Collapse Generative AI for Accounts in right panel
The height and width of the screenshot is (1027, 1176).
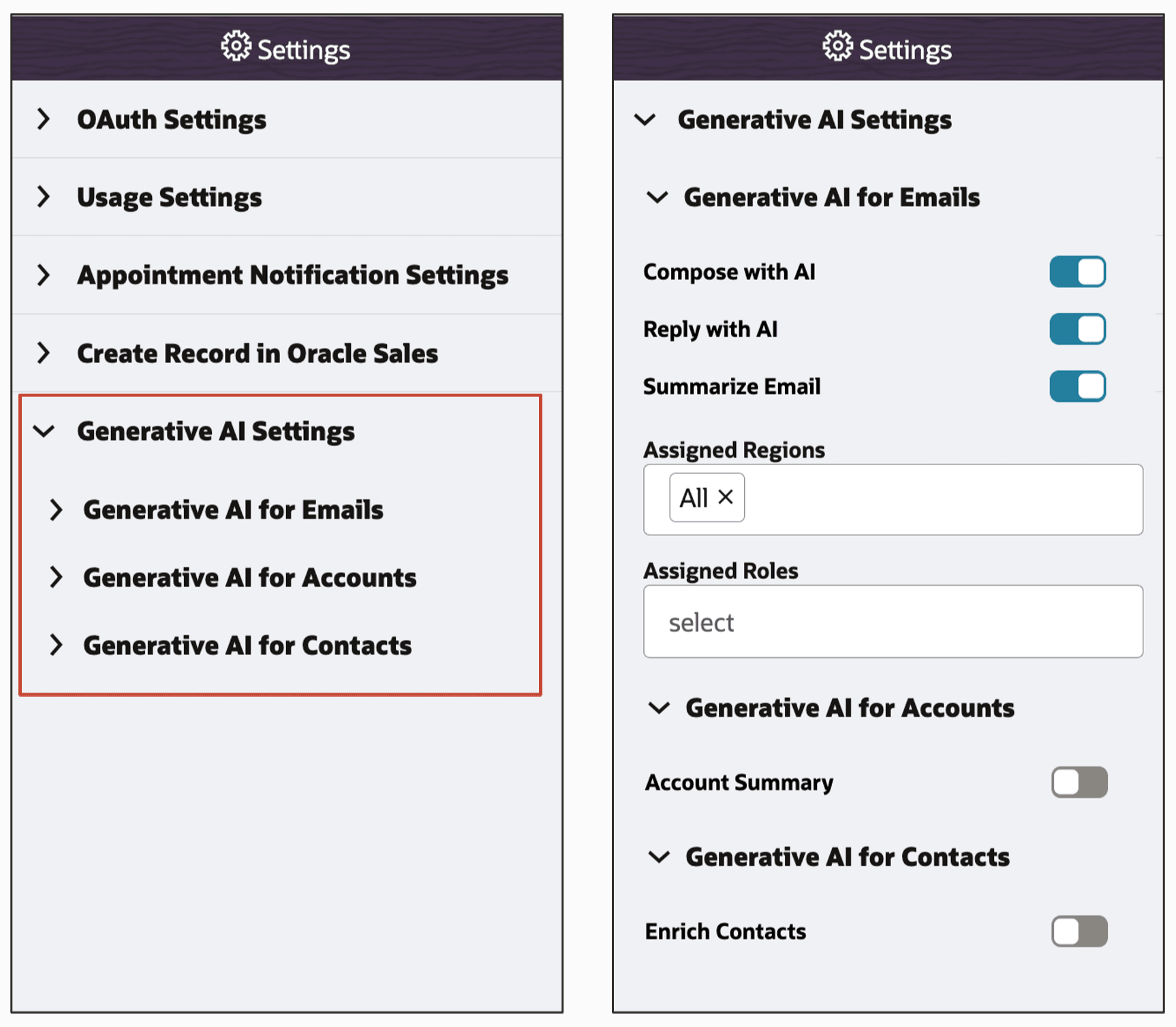pos(659,708)
